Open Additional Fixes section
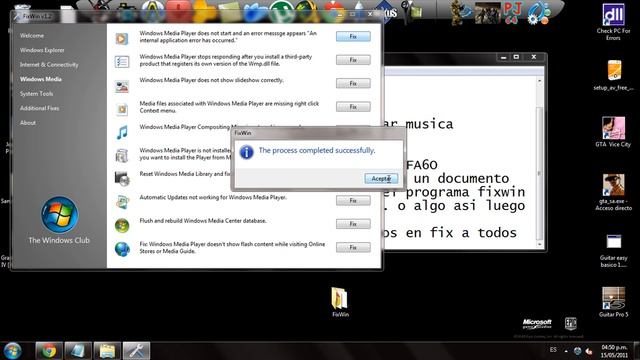This screenshot has width=640, height=360. (x=39, y=108)
